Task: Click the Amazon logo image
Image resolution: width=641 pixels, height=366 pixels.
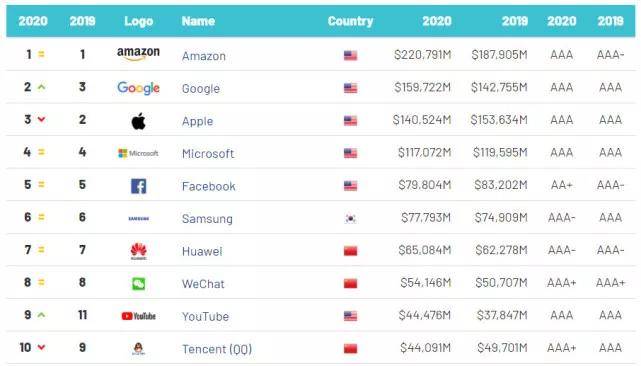Action: tap(138, 54)
